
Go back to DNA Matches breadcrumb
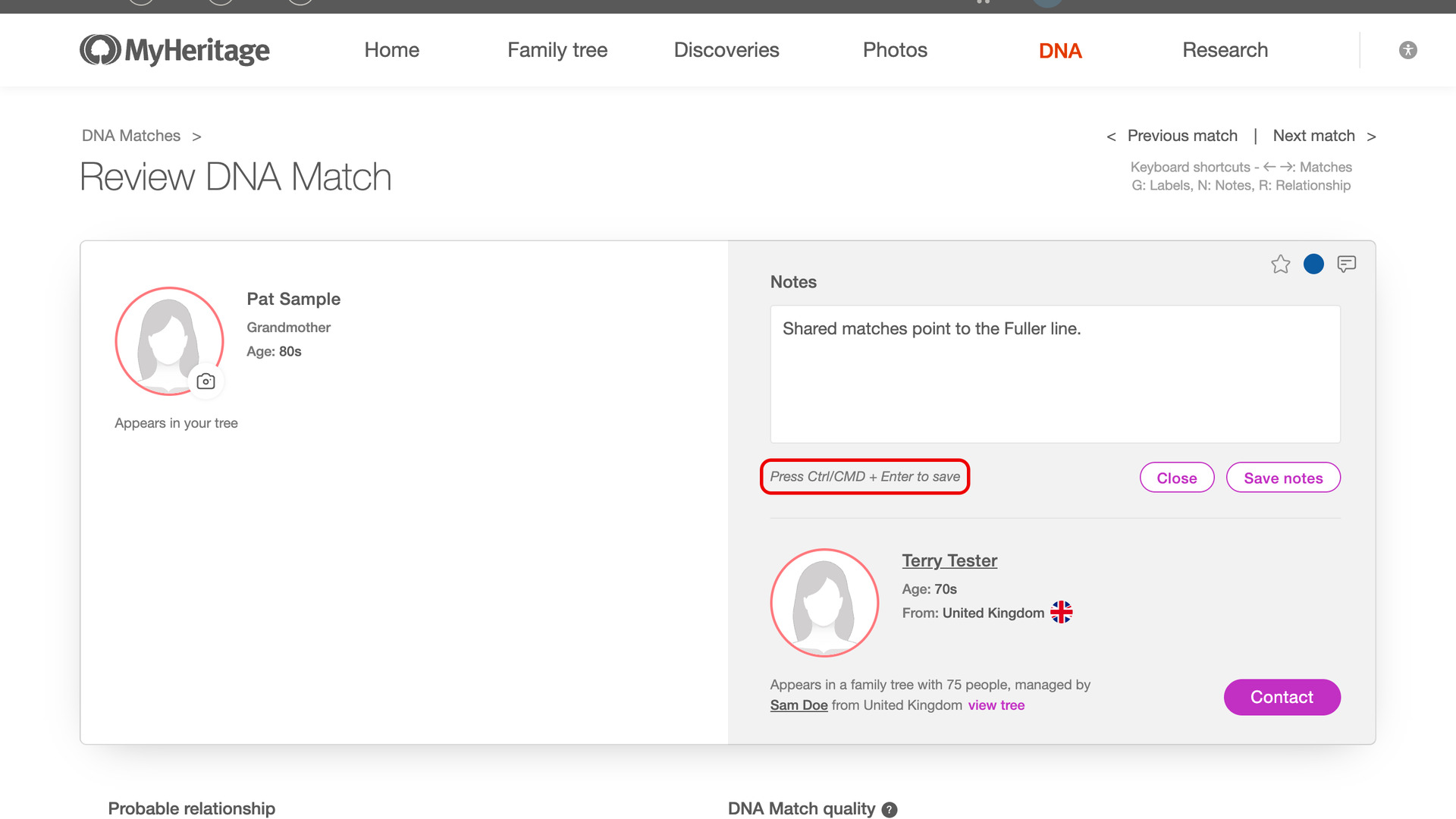pyautogui.click(x=131, y=136)
